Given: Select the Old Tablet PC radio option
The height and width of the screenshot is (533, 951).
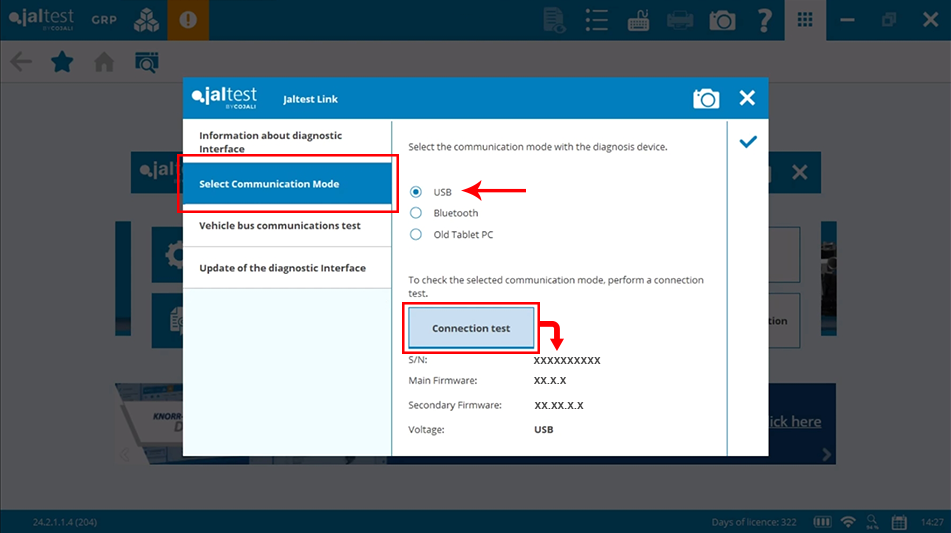Looking at the screenshot, I should pyautogui.click(x=415, y=235).
